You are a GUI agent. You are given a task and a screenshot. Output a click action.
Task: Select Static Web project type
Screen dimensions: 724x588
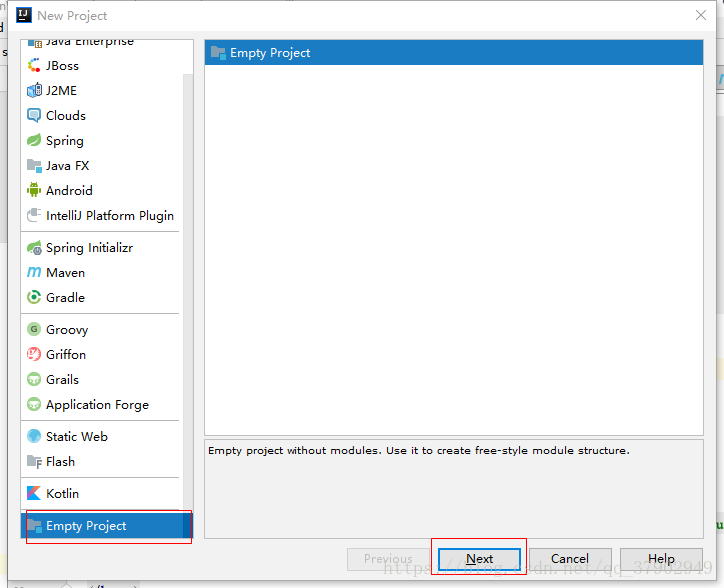pyautogui.click(x=102, y=436)
